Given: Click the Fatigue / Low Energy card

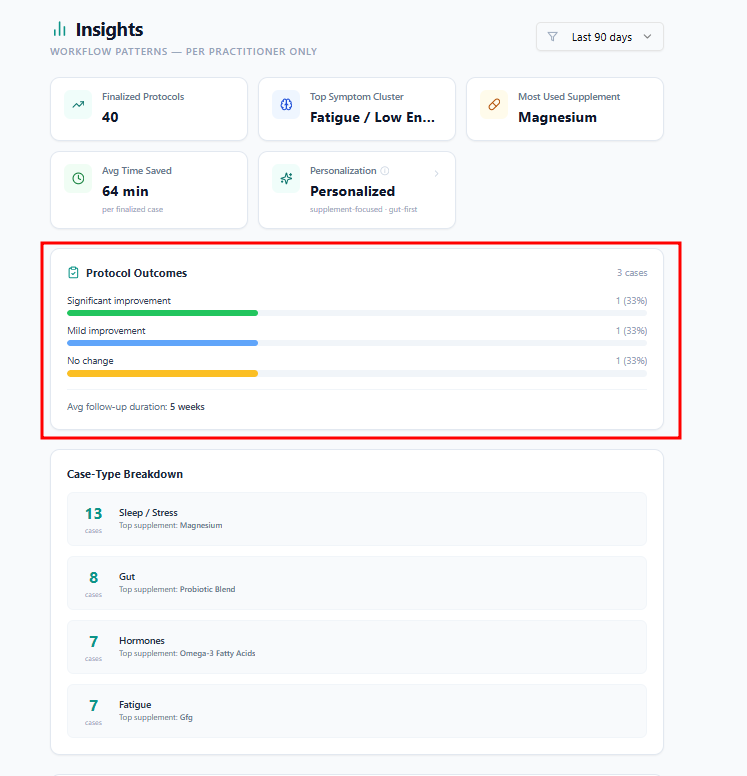Looking at the screenshot, I should coord(356,109).
